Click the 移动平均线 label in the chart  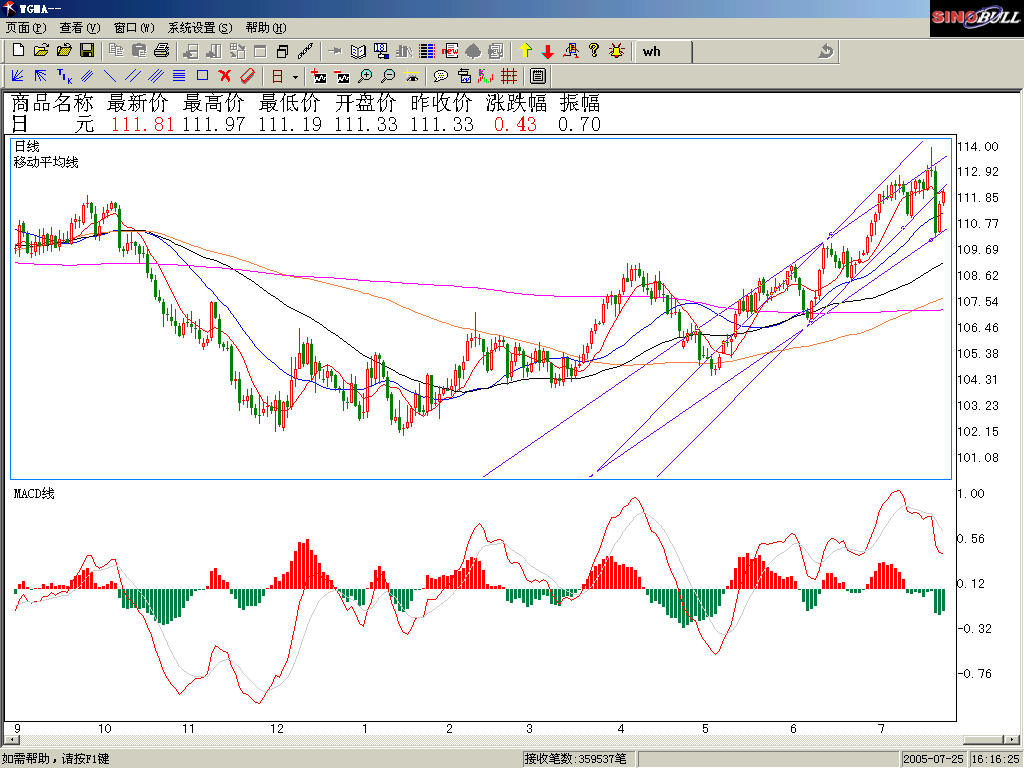(46, 162)
